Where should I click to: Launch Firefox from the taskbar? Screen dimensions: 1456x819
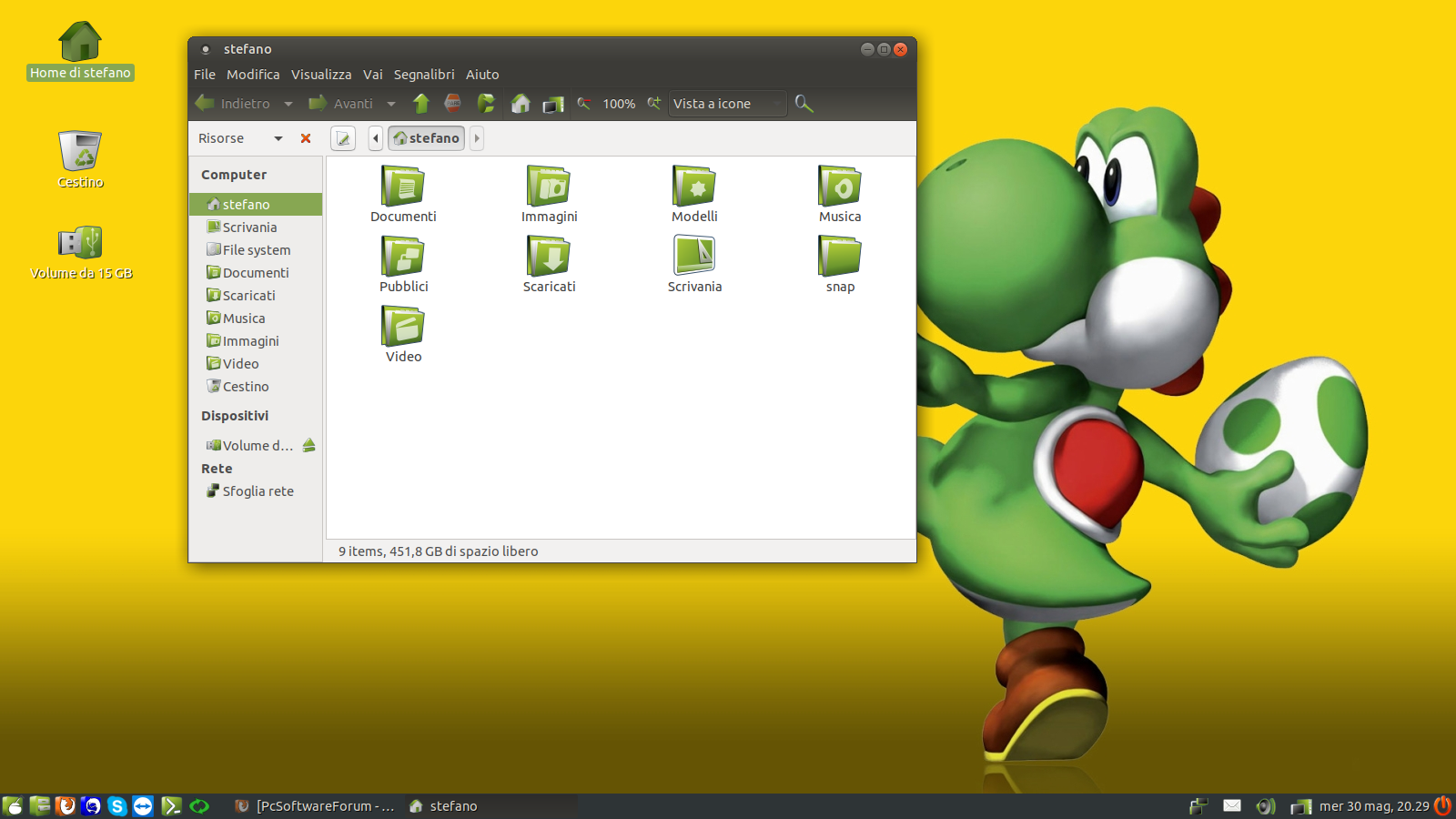(x=66, y=806)
